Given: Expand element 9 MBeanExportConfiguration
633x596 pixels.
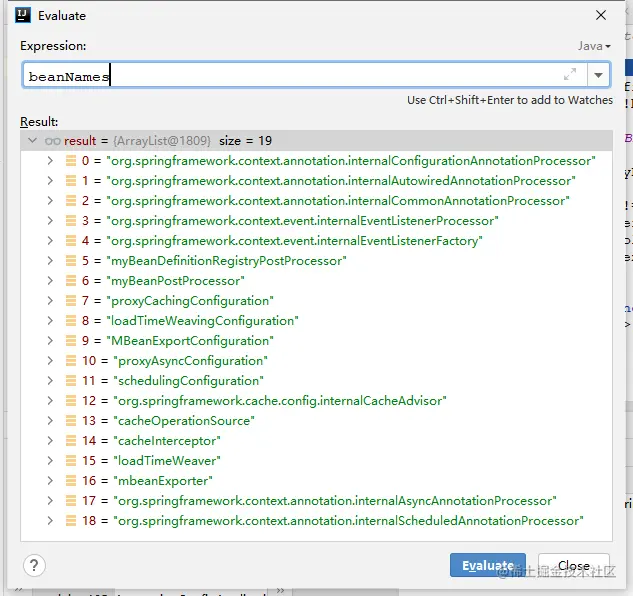Looking at the screenshot, I should point(50,340).
